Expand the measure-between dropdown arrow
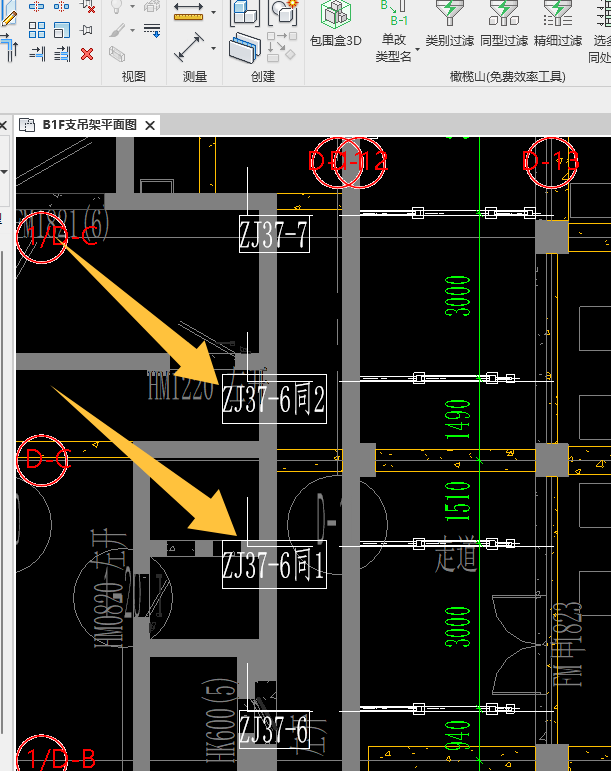 point(213,12)
